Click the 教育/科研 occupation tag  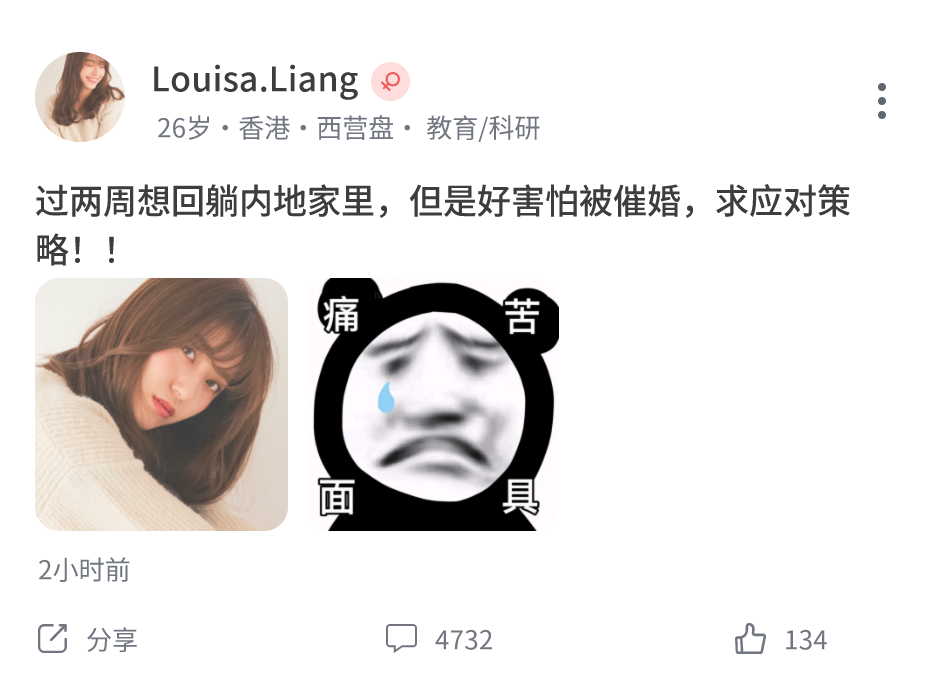click(x=483, y=128)
